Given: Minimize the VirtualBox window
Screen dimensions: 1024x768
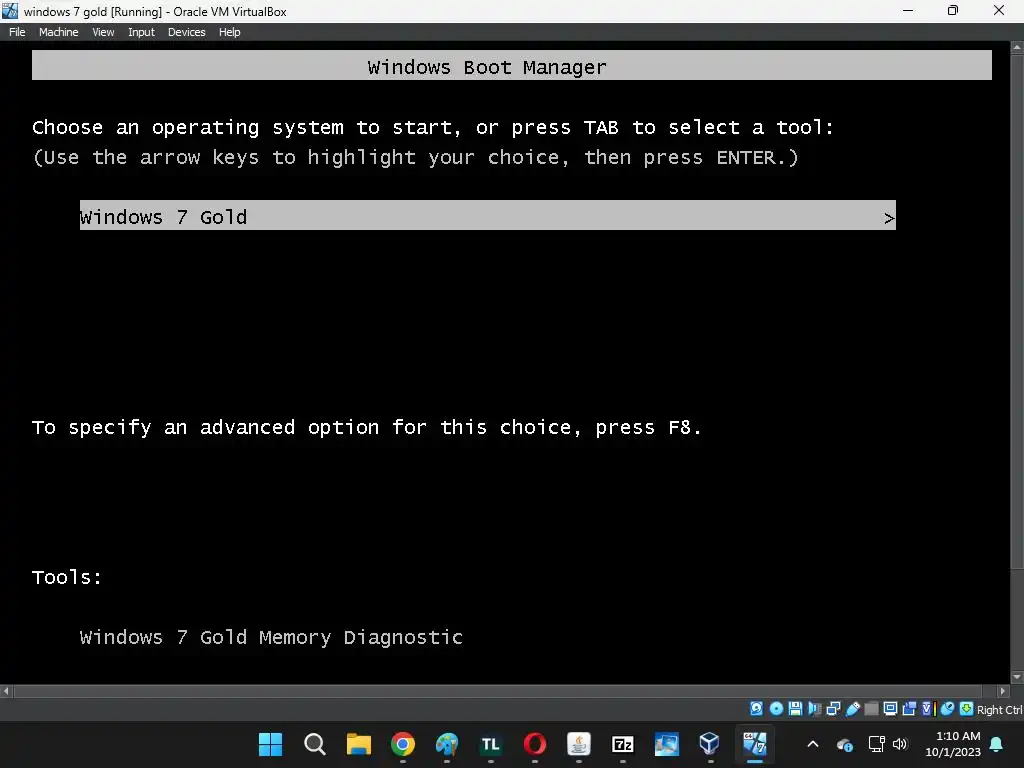Looking at the screenshot, I should tap(908, 10).
